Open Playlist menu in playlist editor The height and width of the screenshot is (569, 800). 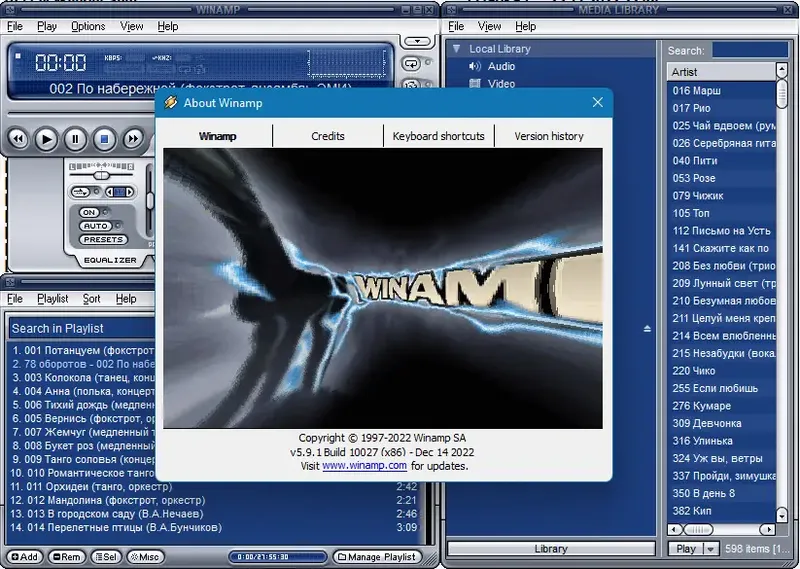coord(53,299)
